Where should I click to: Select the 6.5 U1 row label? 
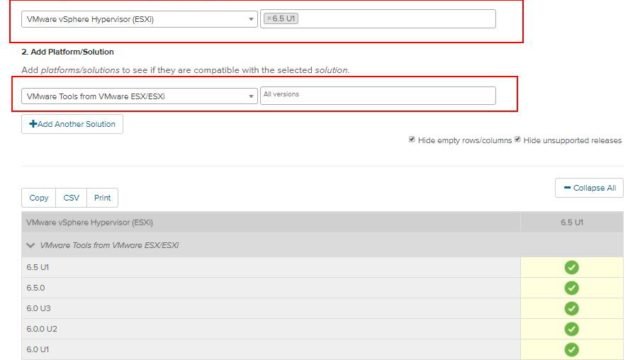[38, 267]
